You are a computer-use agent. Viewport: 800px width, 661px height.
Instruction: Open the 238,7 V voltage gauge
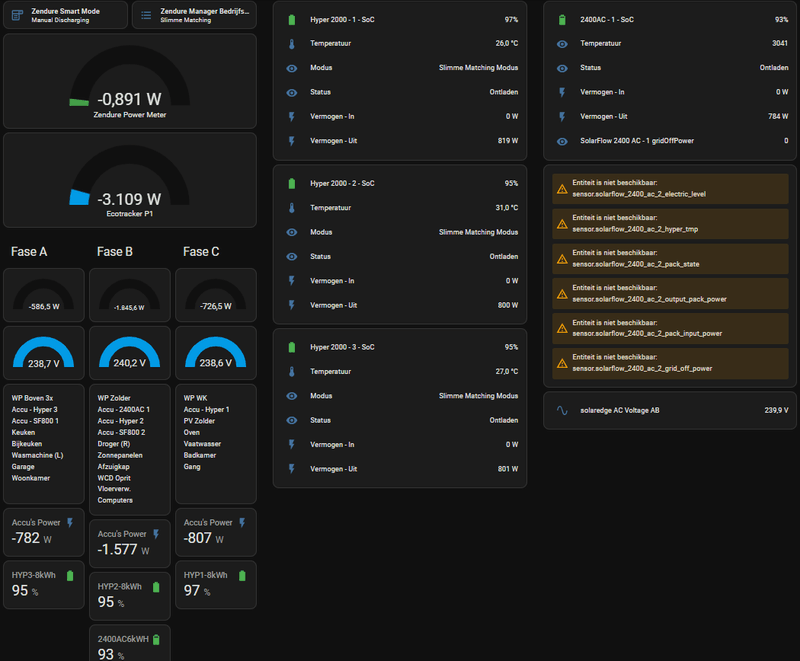coord(44,353)
